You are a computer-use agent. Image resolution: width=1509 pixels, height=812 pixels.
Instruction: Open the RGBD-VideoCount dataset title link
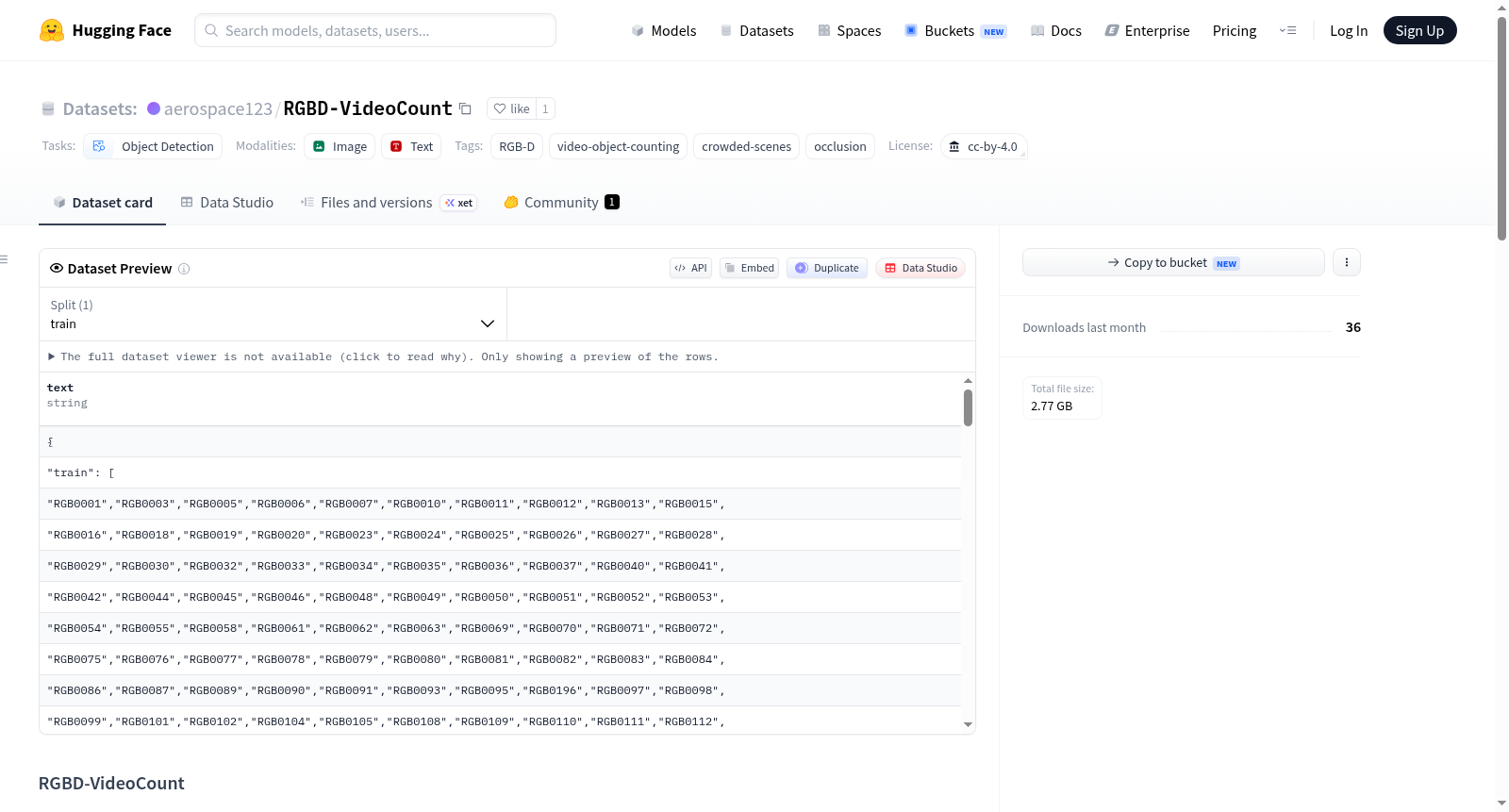tap(368, 108)
